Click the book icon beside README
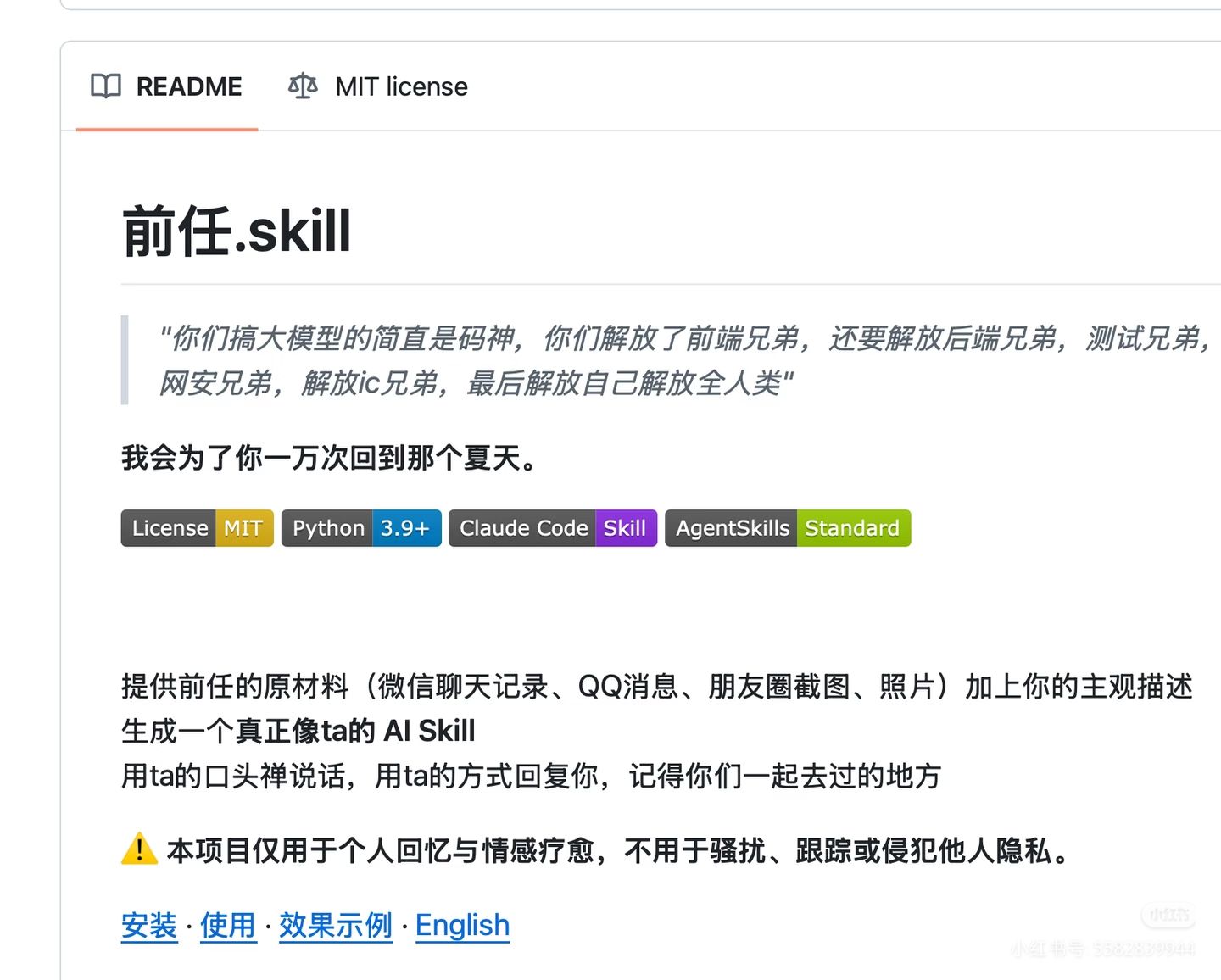 106,86
